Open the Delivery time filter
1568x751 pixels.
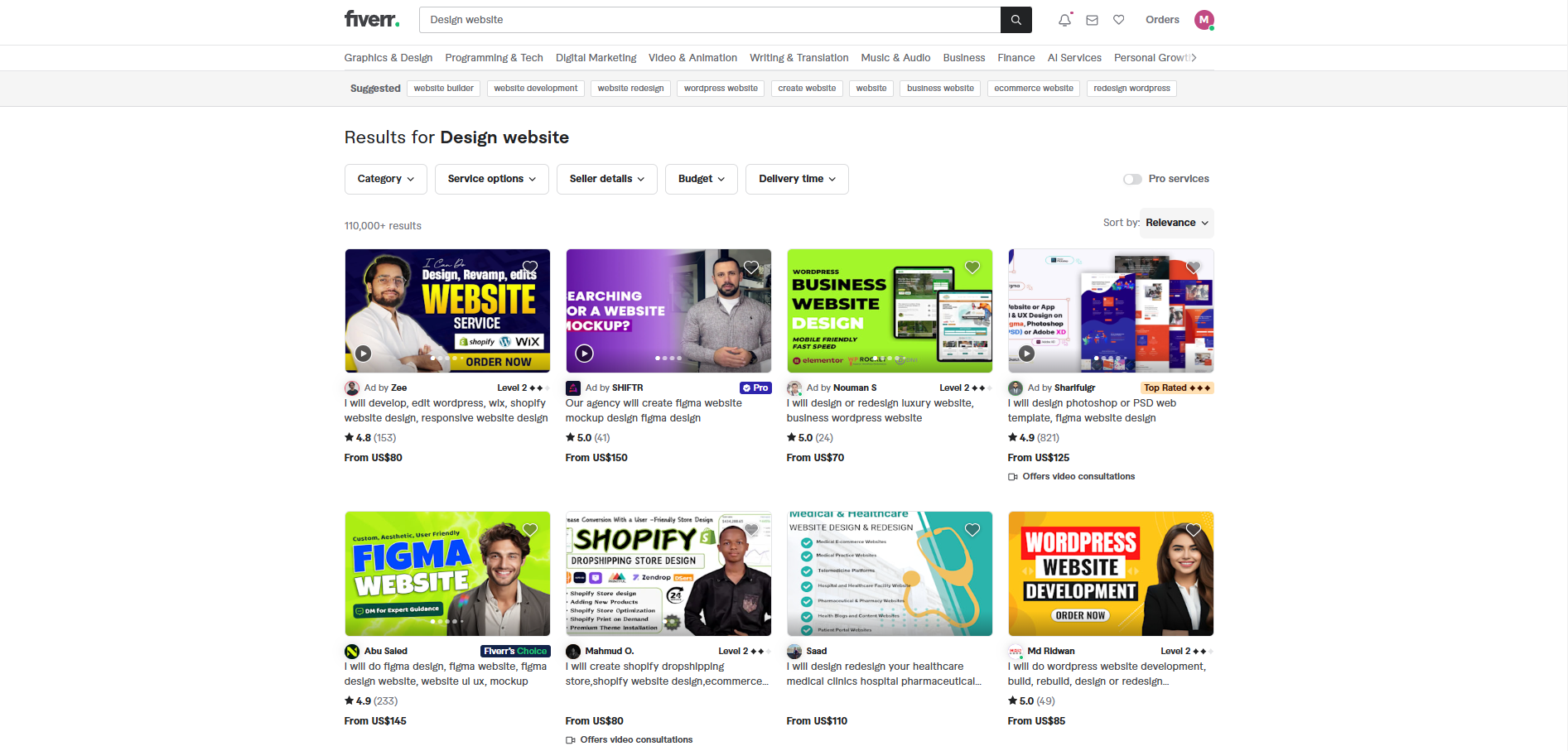[x=798, y=179]
